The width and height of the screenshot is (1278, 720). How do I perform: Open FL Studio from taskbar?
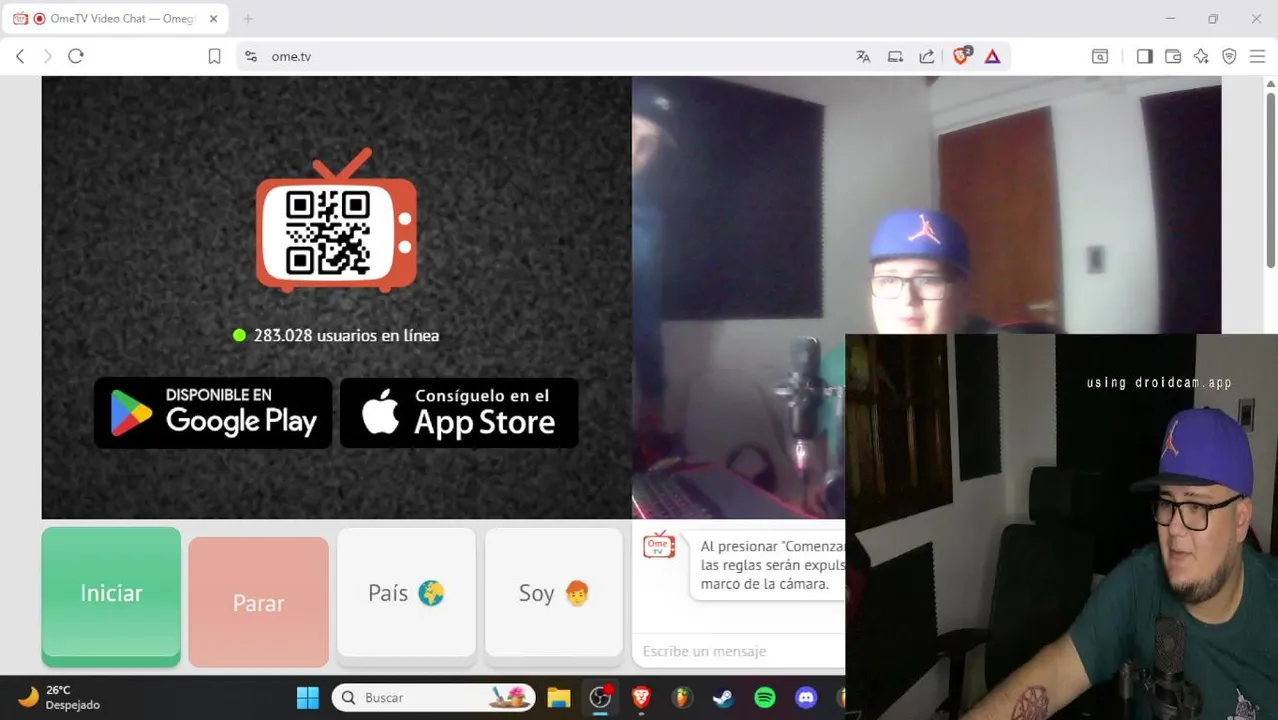click(682, 697)
